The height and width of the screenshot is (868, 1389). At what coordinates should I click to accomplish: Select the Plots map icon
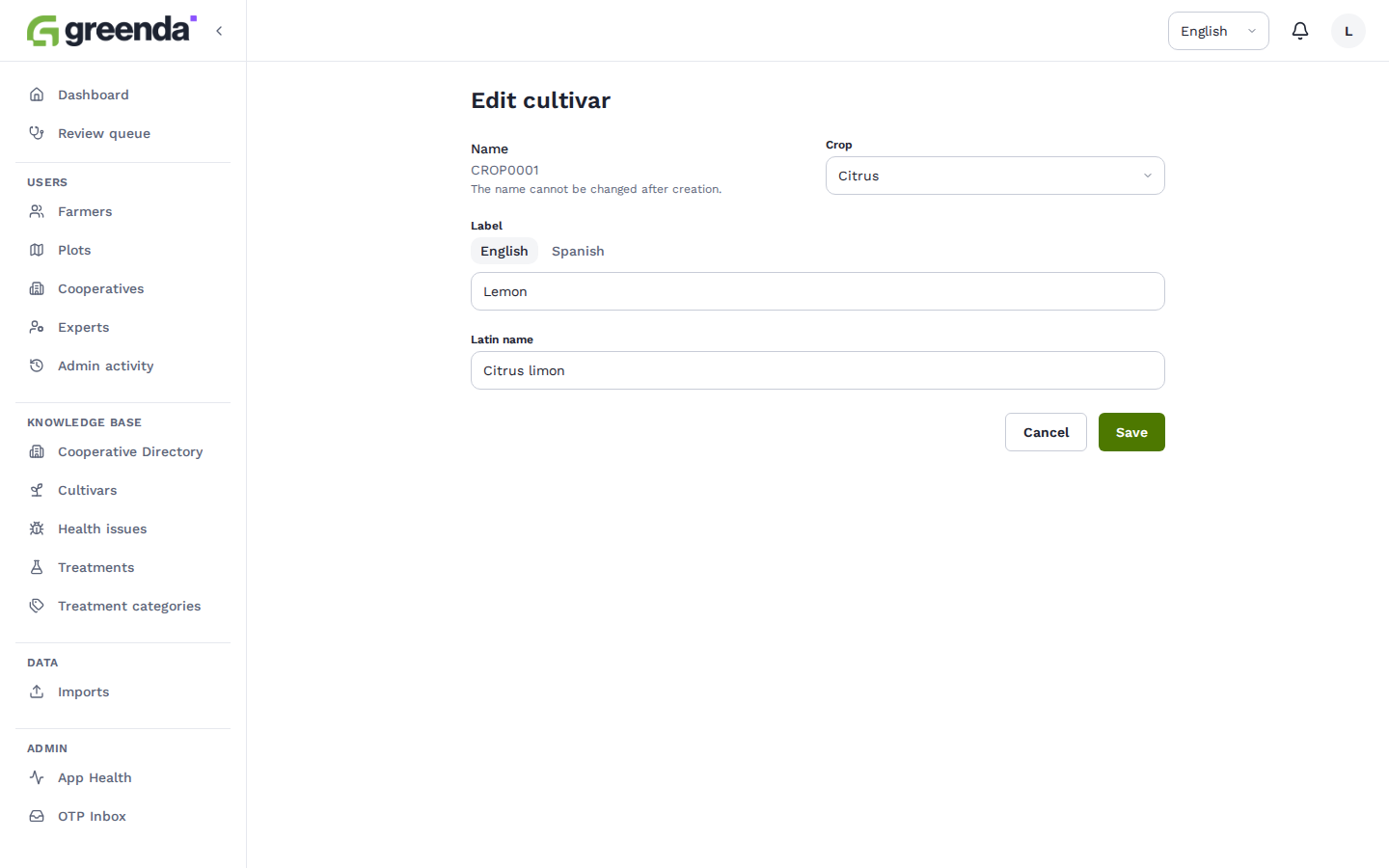tap(37, 250)
